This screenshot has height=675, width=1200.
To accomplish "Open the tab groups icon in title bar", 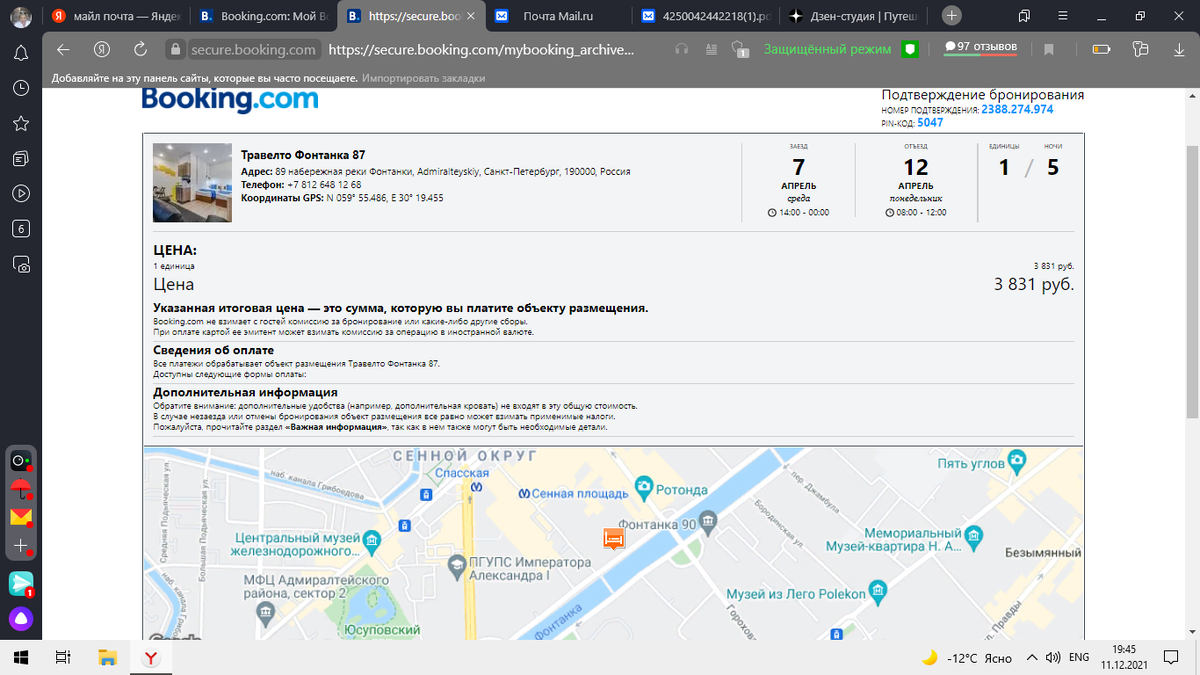I will click(1025, 16).
